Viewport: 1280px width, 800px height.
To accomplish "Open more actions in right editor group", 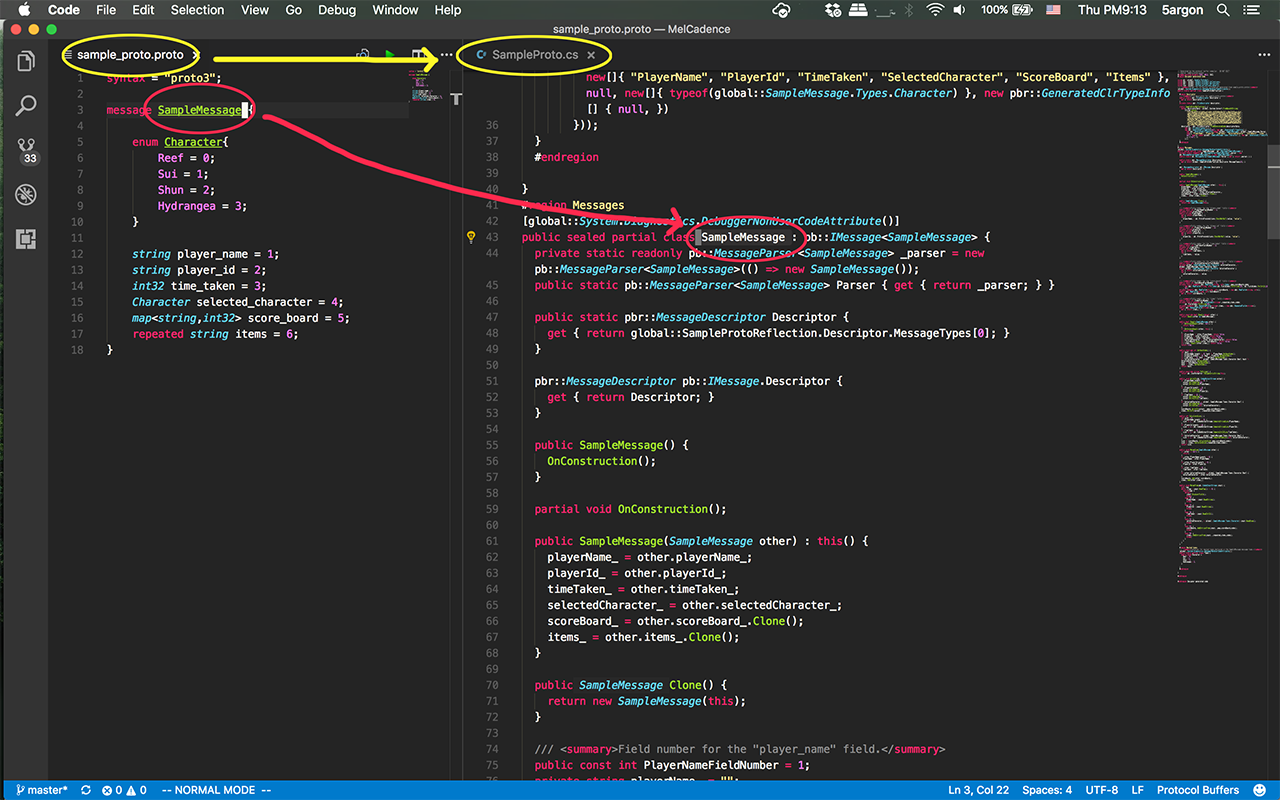I will (x=1264, y=55).
